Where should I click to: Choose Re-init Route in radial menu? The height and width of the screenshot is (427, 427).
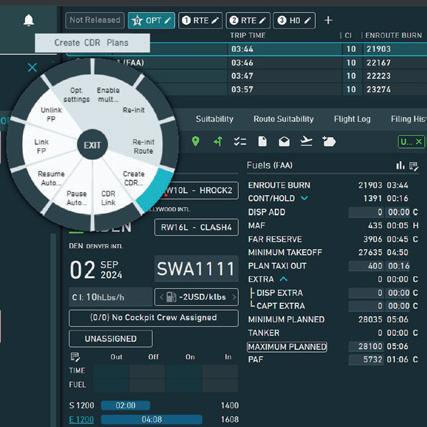coord(143,147)
